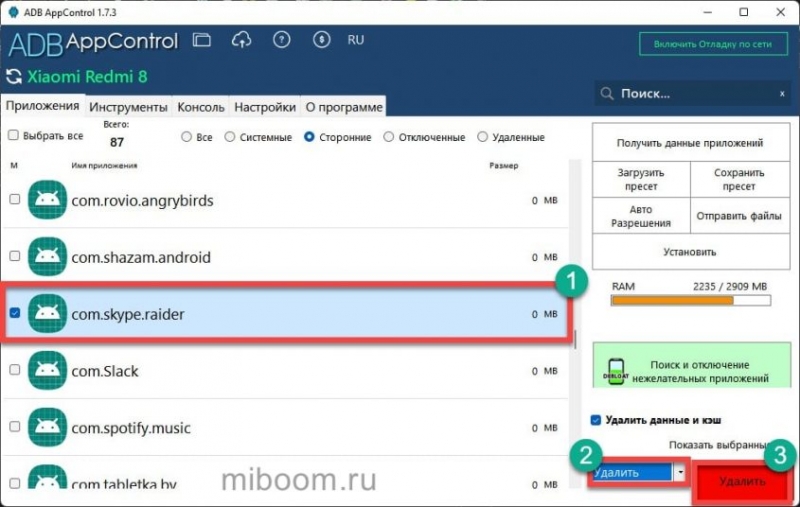Image resolution: width=800 pixels, height=507 pixels.
Task: Click the Xiaomi Redmi 8 device name
Action: pos(87,77)
